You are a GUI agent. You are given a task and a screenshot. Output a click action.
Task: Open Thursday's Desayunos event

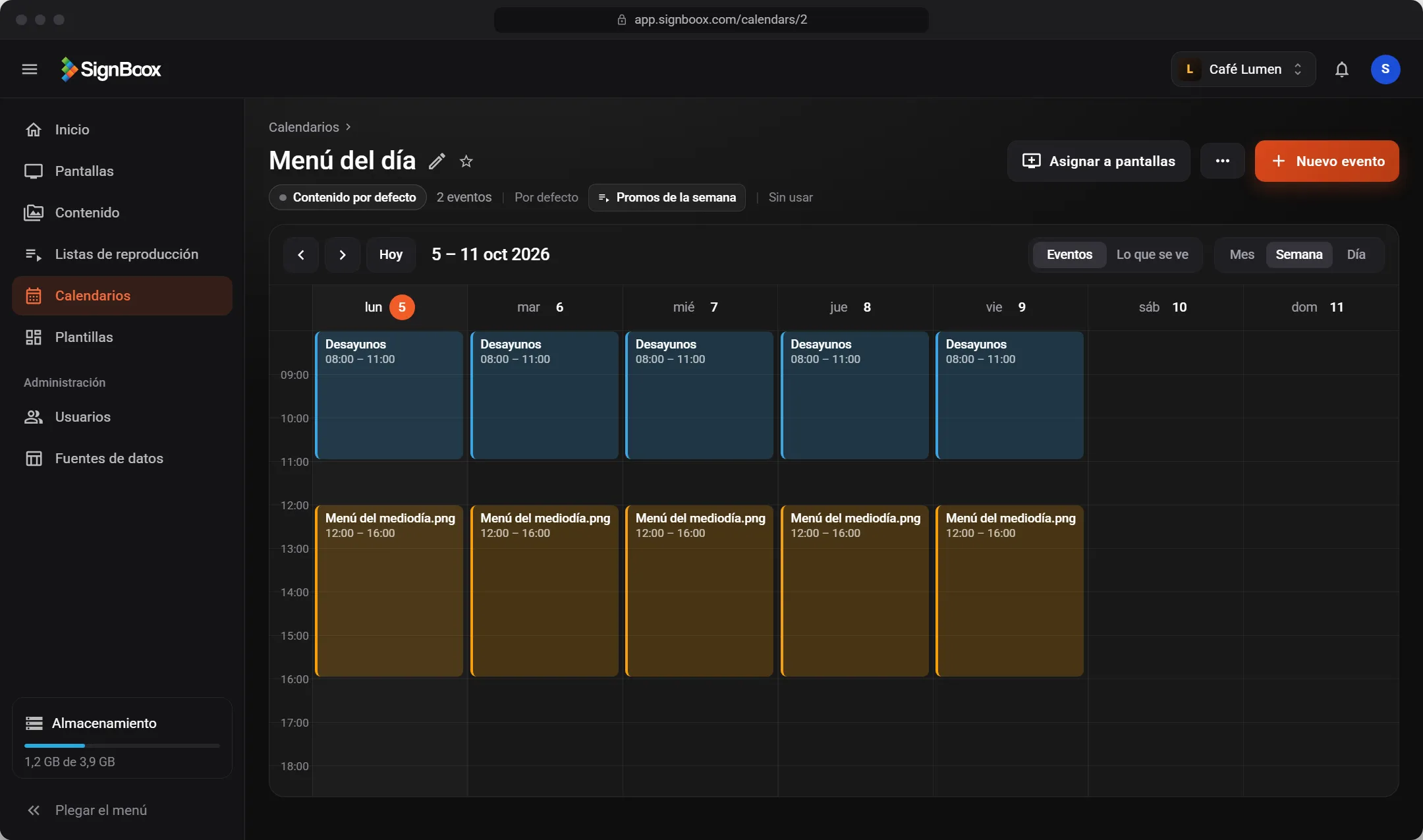(854, 395)
